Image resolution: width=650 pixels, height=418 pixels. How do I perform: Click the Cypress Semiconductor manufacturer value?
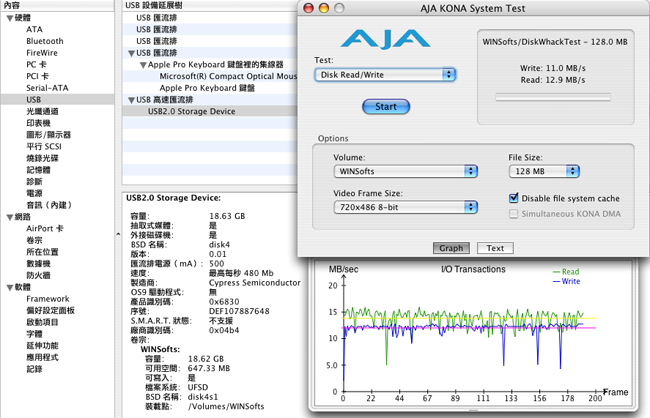point(255,282)
